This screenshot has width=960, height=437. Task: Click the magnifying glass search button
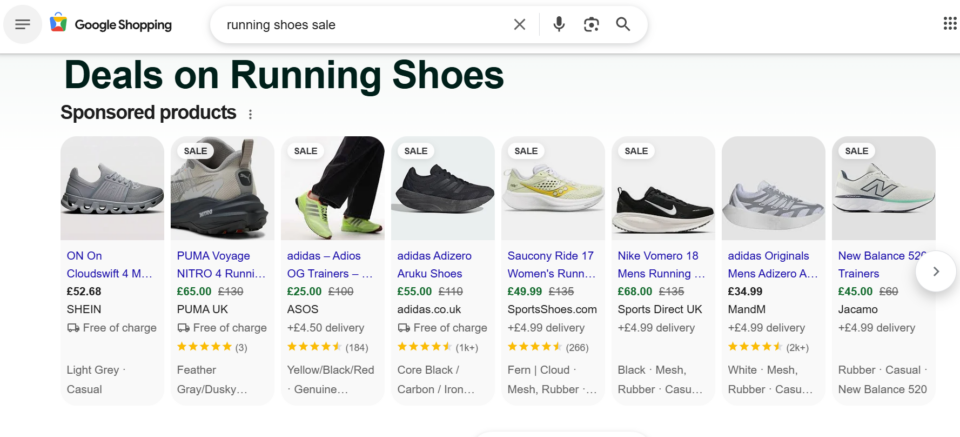[x=623, y=24]
